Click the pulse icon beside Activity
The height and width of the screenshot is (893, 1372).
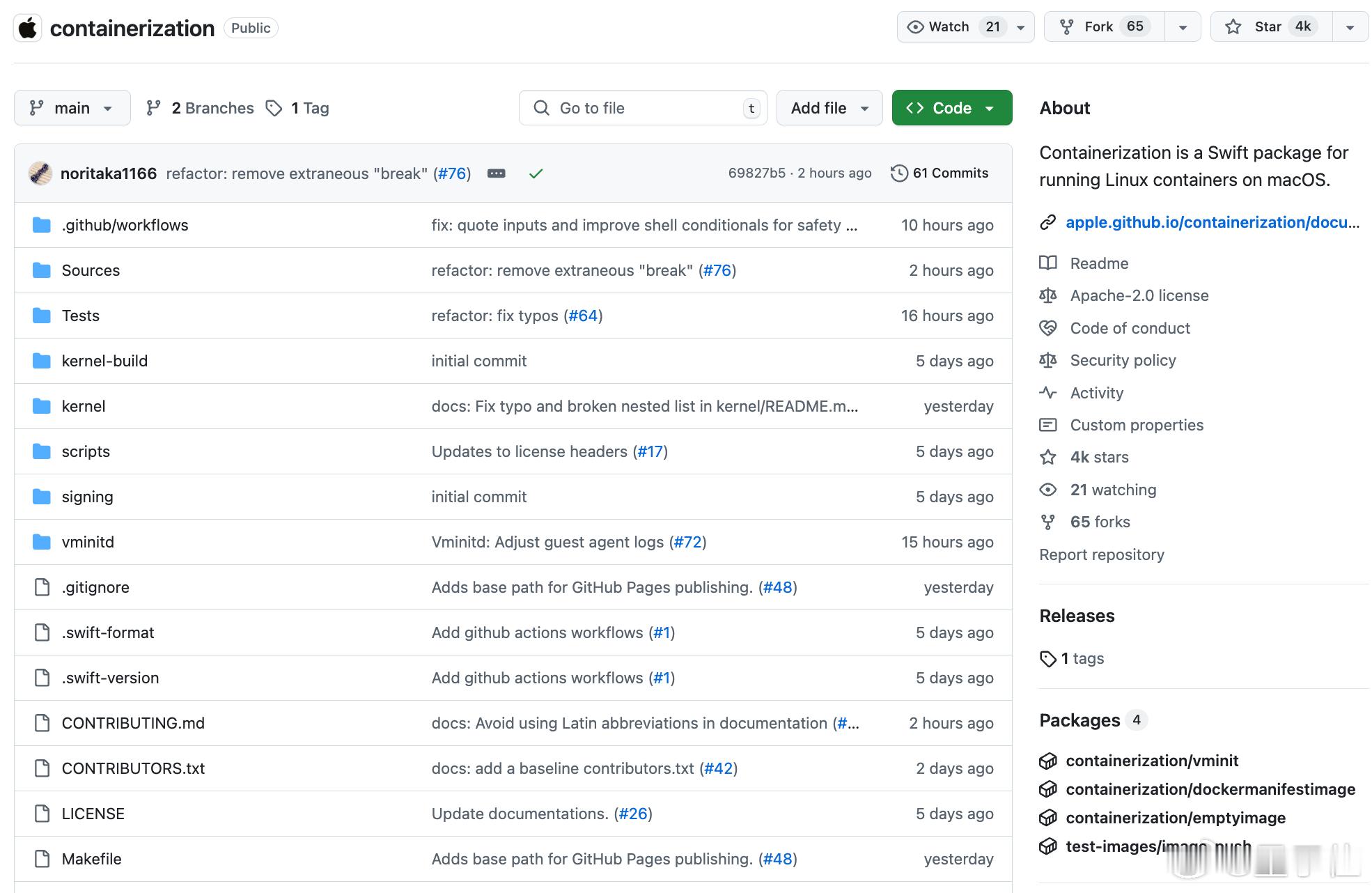coord(1048,393)
